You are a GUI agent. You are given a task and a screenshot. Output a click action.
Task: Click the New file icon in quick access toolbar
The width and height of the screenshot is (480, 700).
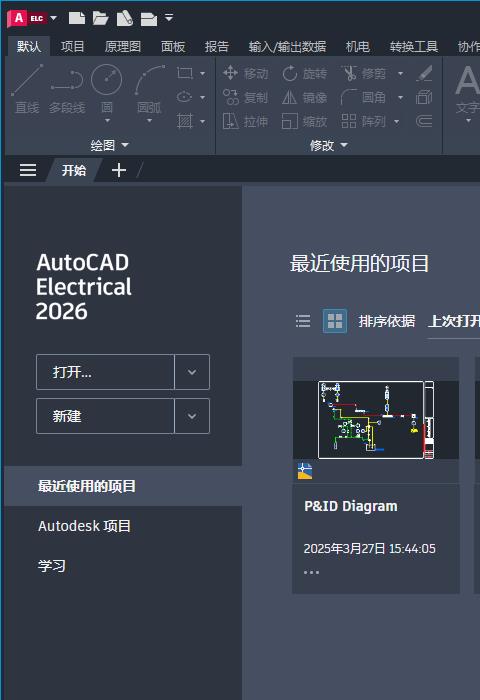point(77,18)
